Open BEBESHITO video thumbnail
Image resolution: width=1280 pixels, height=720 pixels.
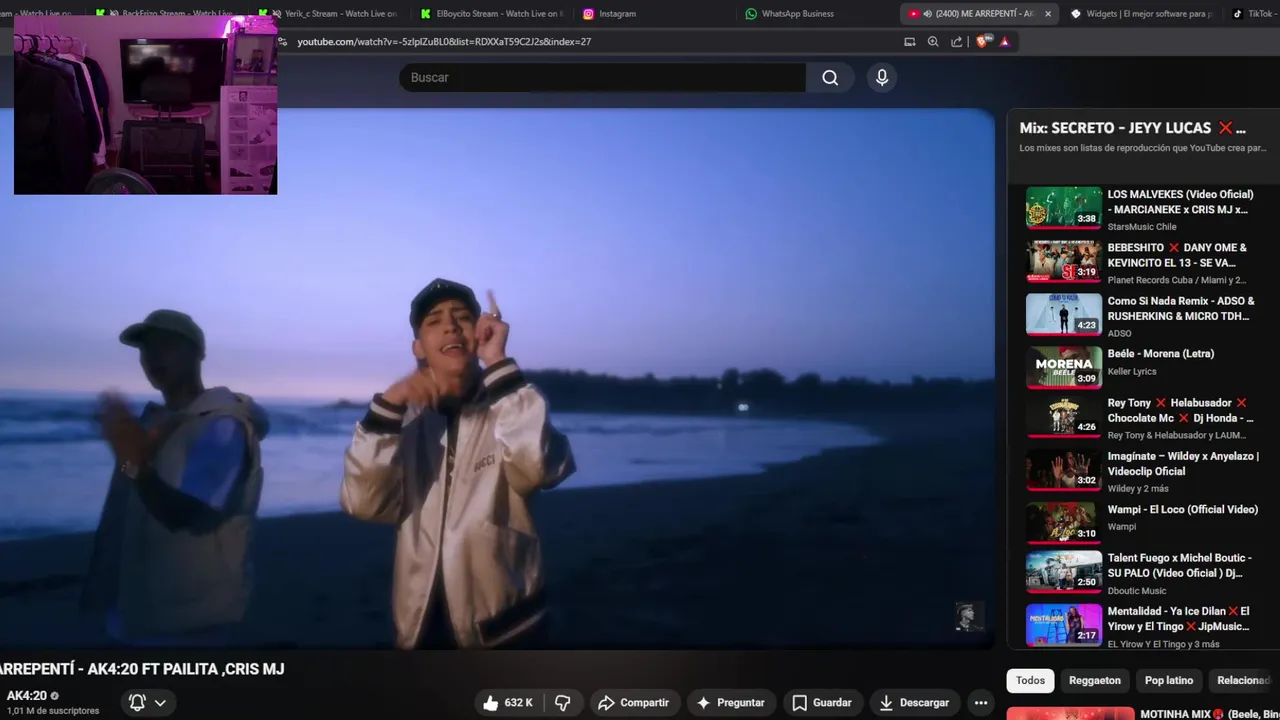(x=1064, y=260)
